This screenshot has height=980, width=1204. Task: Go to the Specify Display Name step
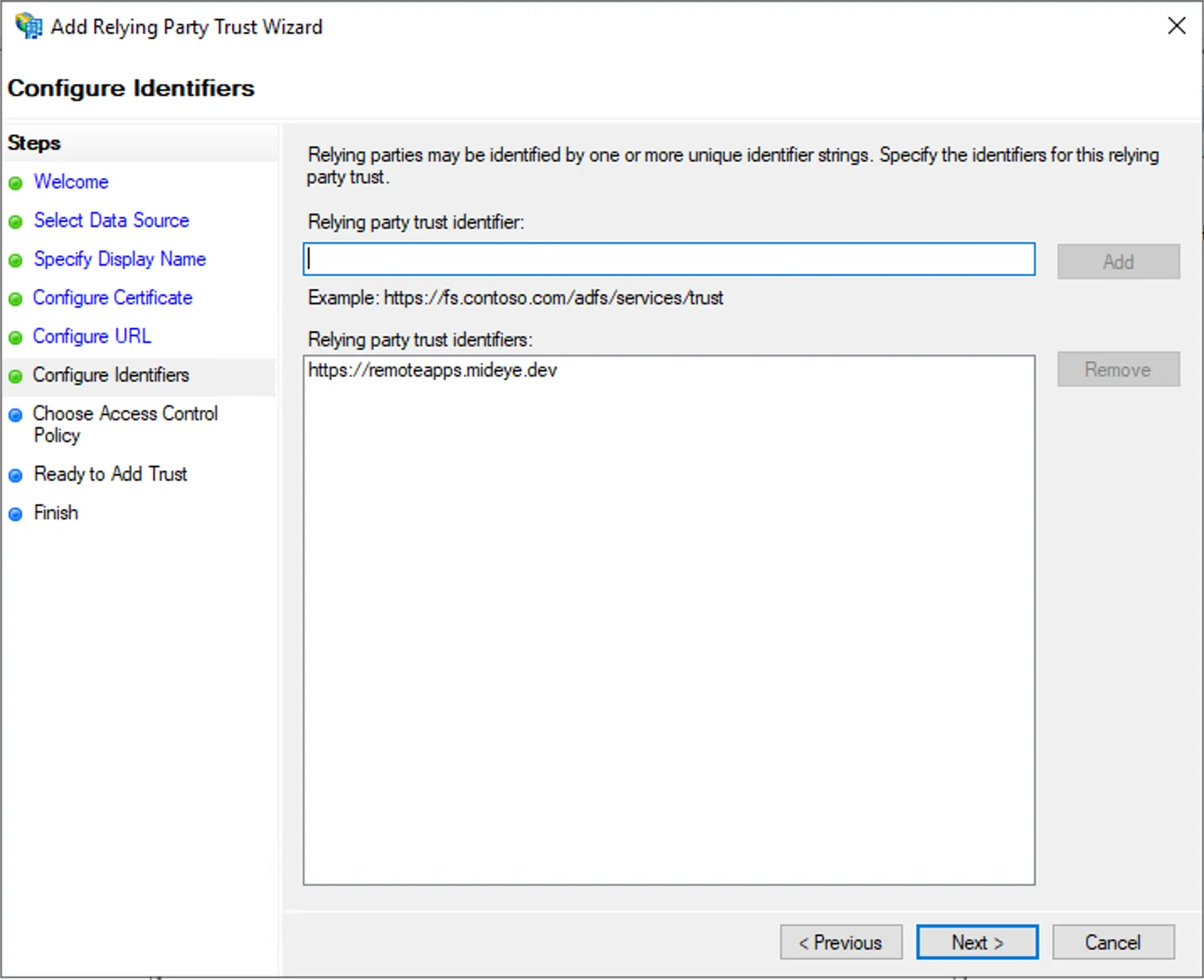(x=119, y=260)
